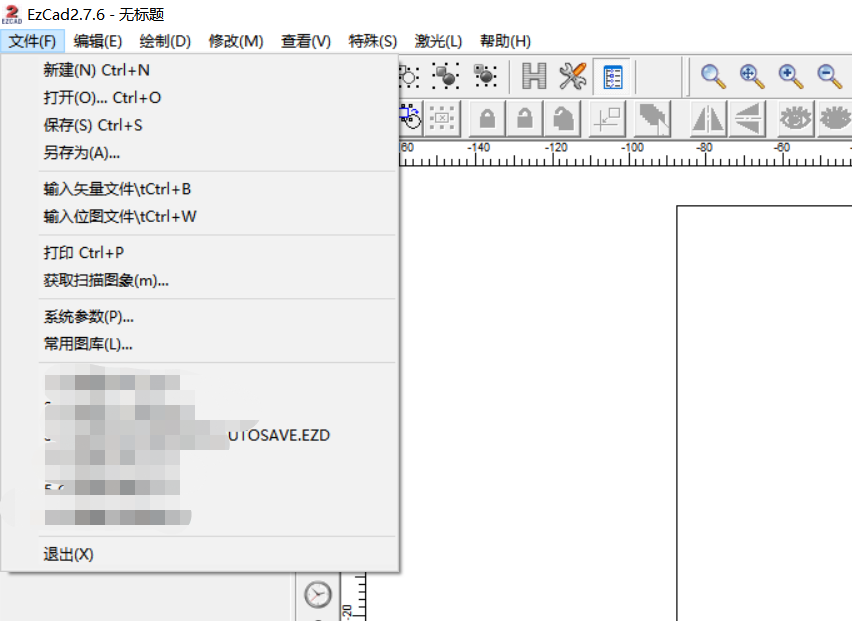Viewport: 852px width, 621px height.
Task: Select 获取扫描图象(m)... menu entry
Action: click(200, 280)
